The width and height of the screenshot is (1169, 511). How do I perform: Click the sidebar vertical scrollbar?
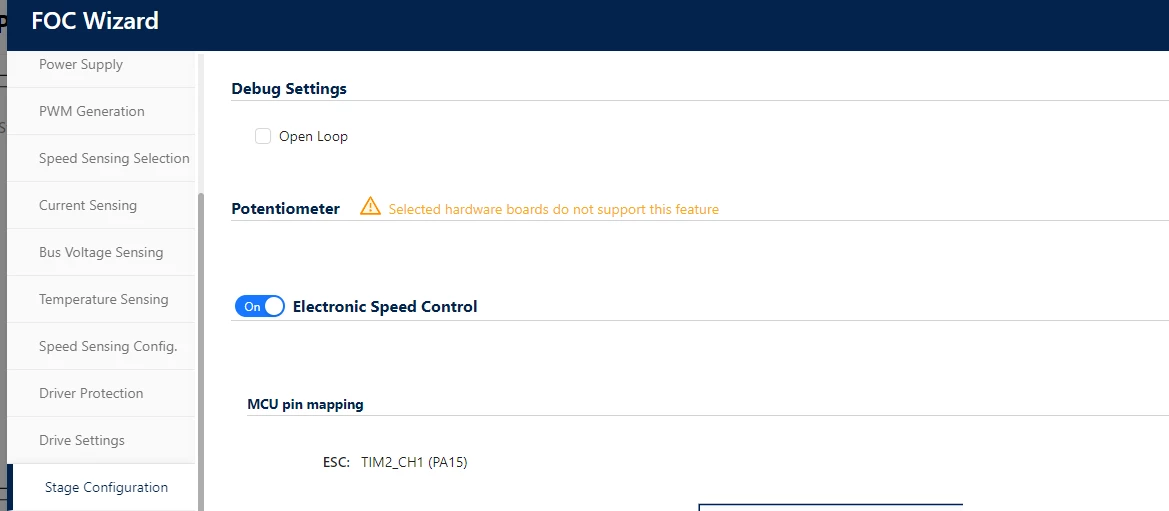200,351
